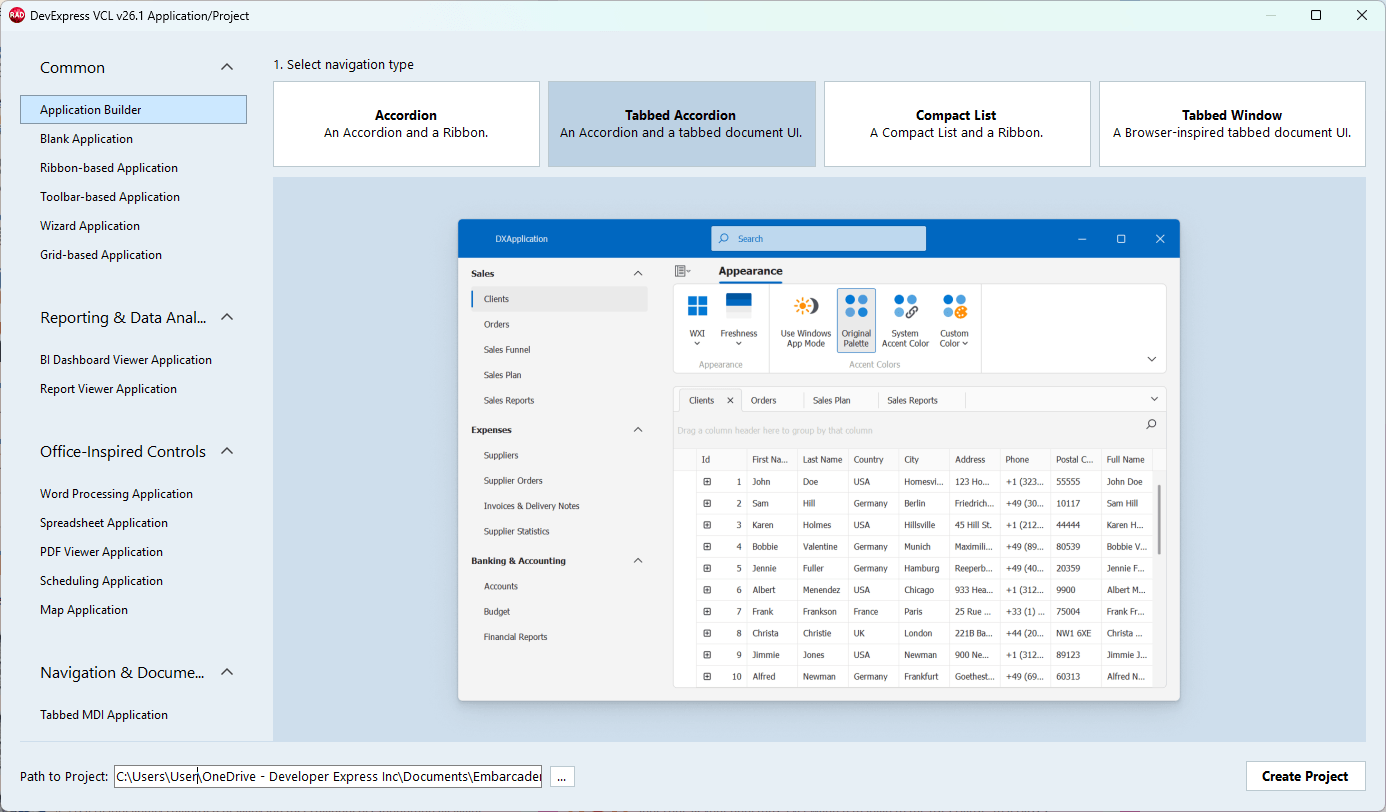
Task: Select the WXI skin icon in preview ribbon
Action: (x=697, y=306)
